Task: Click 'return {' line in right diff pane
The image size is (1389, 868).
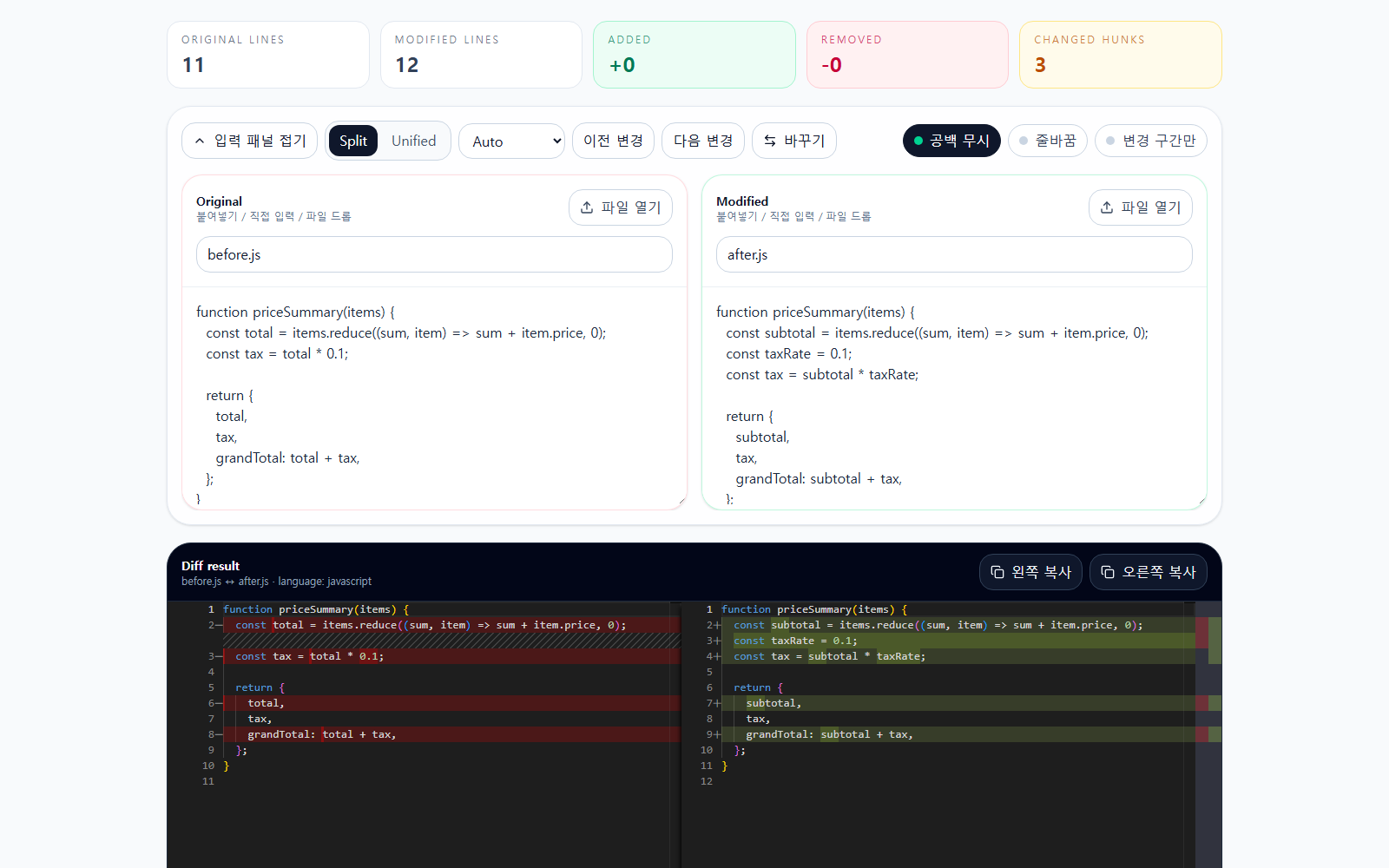Action: (x=758, y=687)
